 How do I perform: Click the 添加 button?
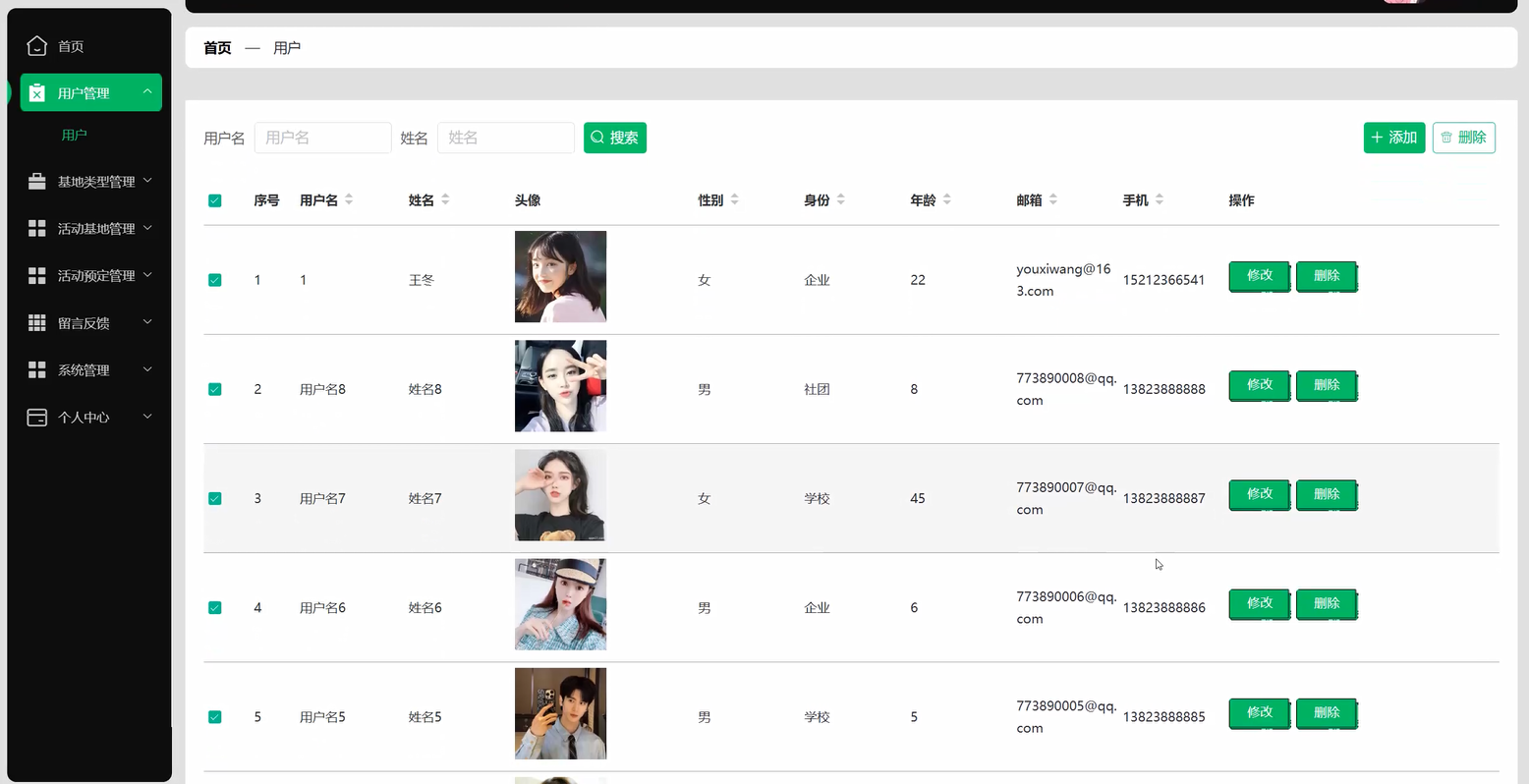tap(1394, 138)
